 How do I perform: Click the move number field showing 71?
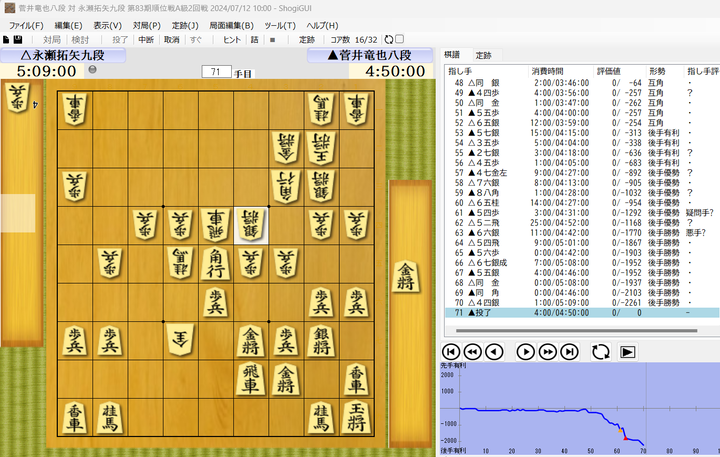click(216, 72)
